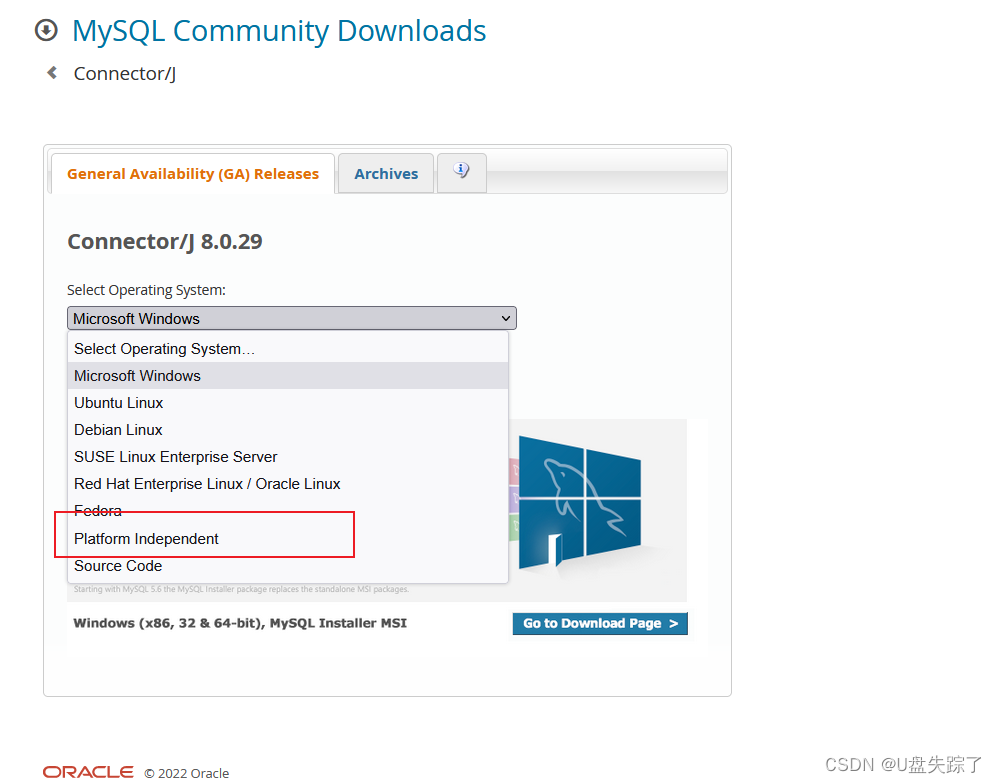Screen dimensions: 997x783
Task: Select Microsoft Windows from the list
Action: [x=288, y=376]
